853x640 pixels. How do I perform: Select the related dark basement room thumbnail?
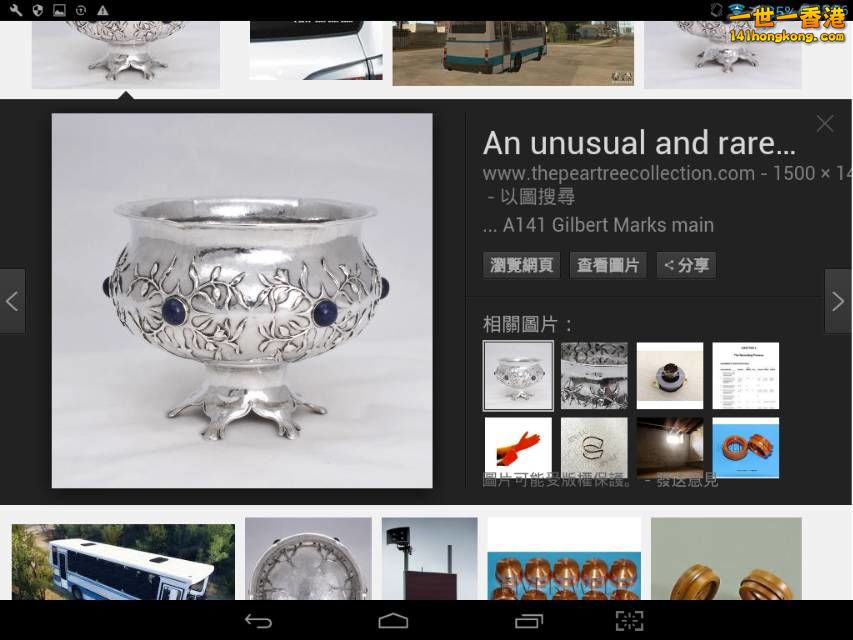670,448
